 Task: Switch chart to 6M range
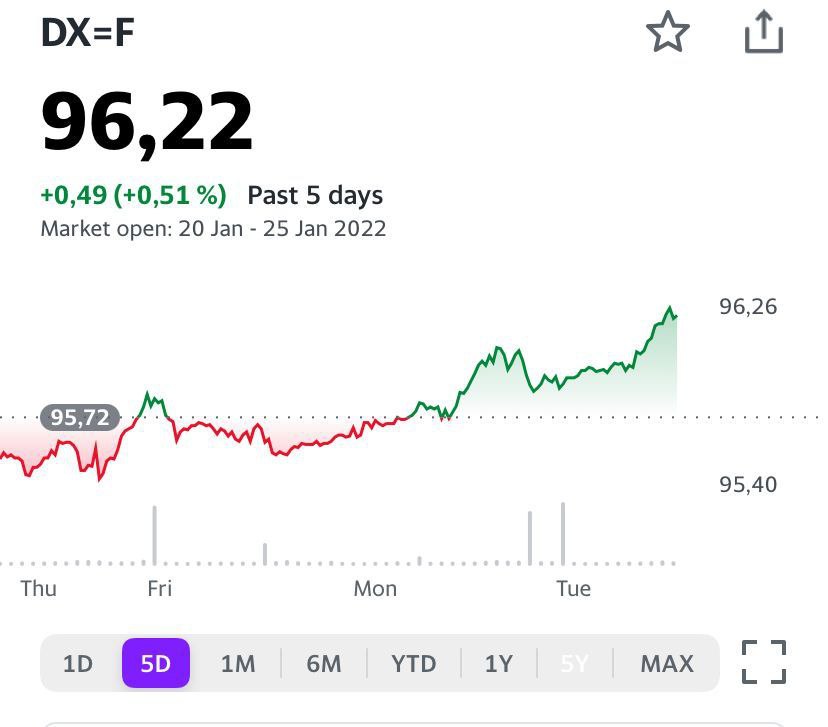324,663
